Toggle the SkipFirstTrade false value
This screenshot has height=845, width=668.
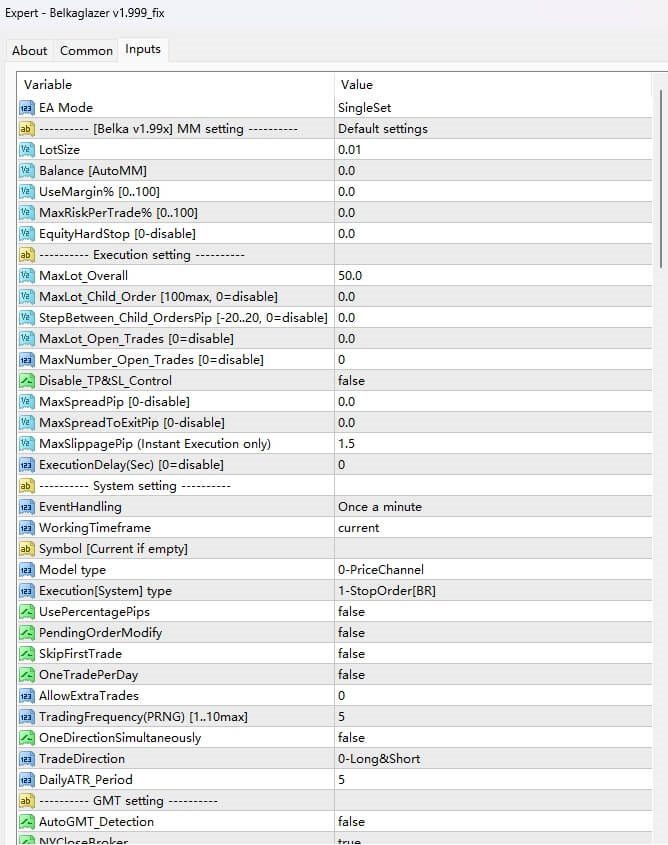(x=351, y=653)
